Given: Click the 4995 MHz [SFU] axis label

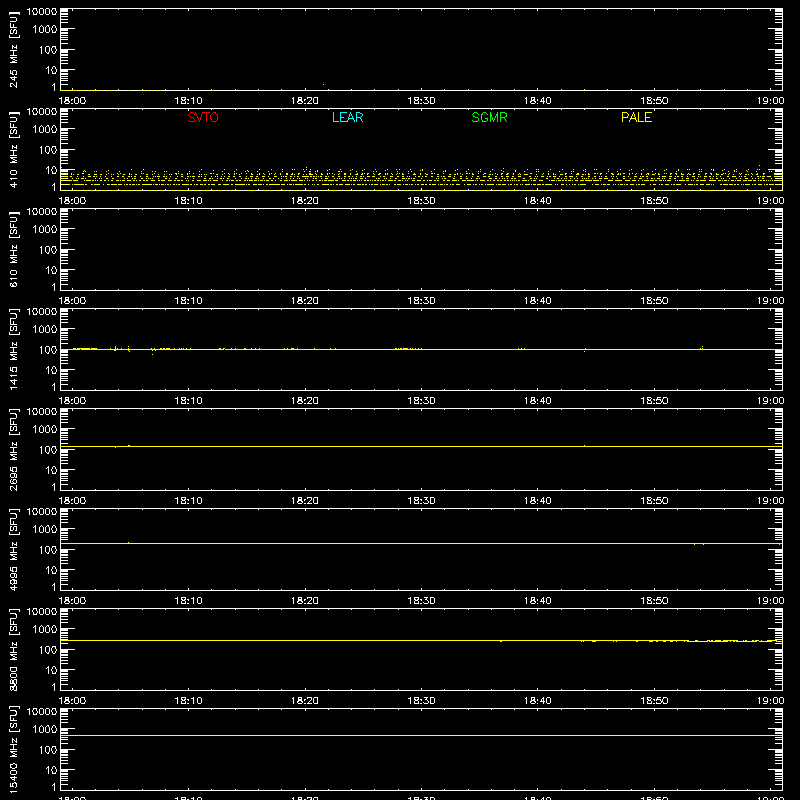Looking at the screenshot, I should 13,549.
